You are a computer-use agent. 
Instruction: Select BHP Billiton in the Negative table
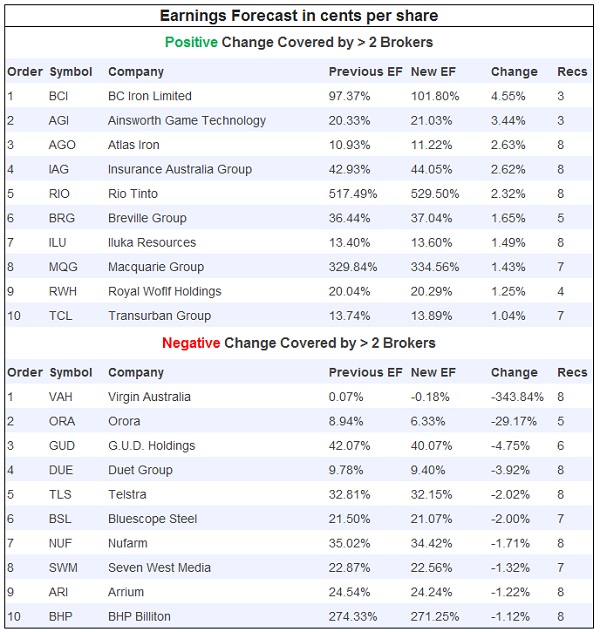139,617
